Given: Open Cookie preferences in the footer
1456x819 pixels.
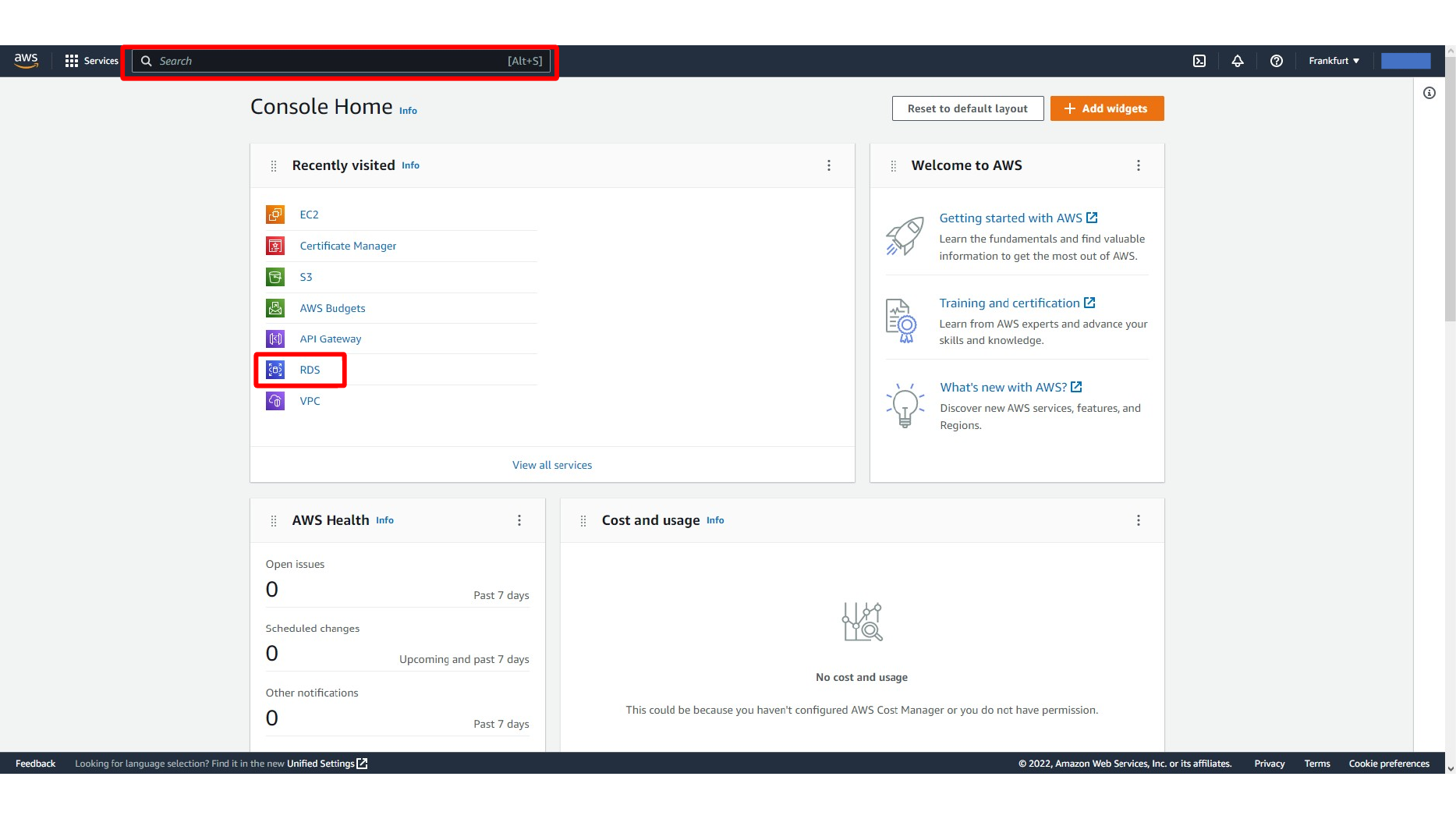Looking at the screenshot, I should (x=1389, y=764).
